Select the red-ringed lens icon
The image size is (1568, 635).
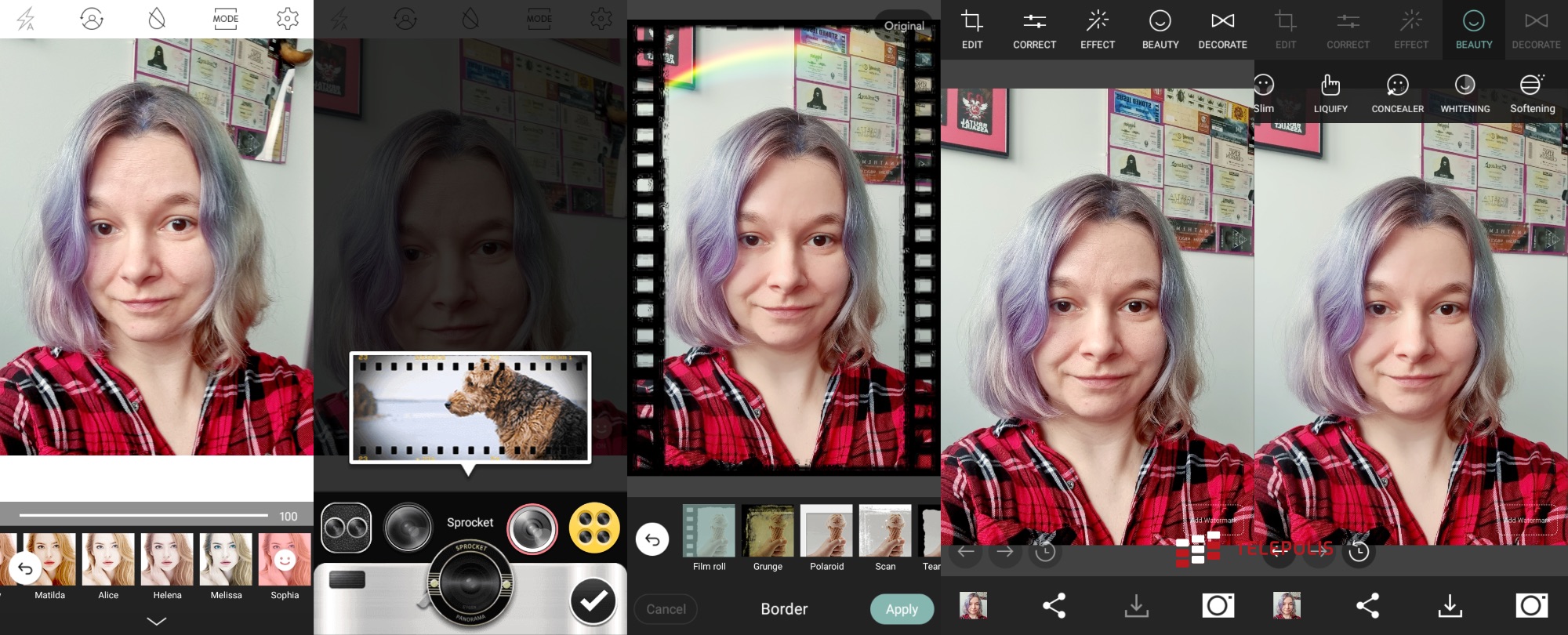tap(532, 528)
